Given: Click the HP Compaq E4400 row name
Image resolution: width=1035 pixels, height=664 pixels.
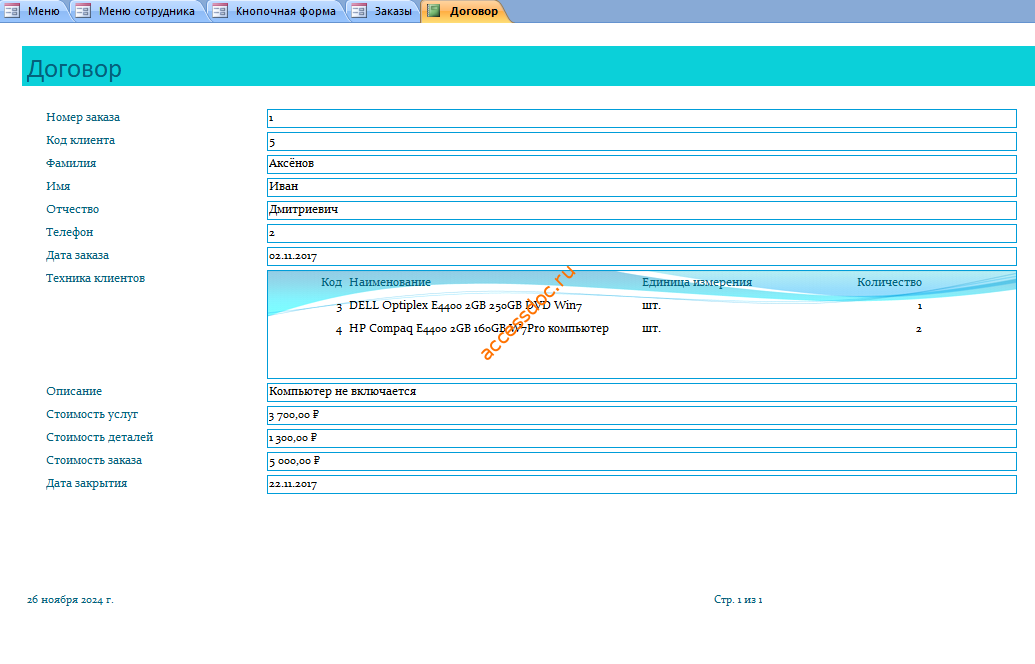Looking at the screenshot, I should pyautogui.click(x=479, y=329).
